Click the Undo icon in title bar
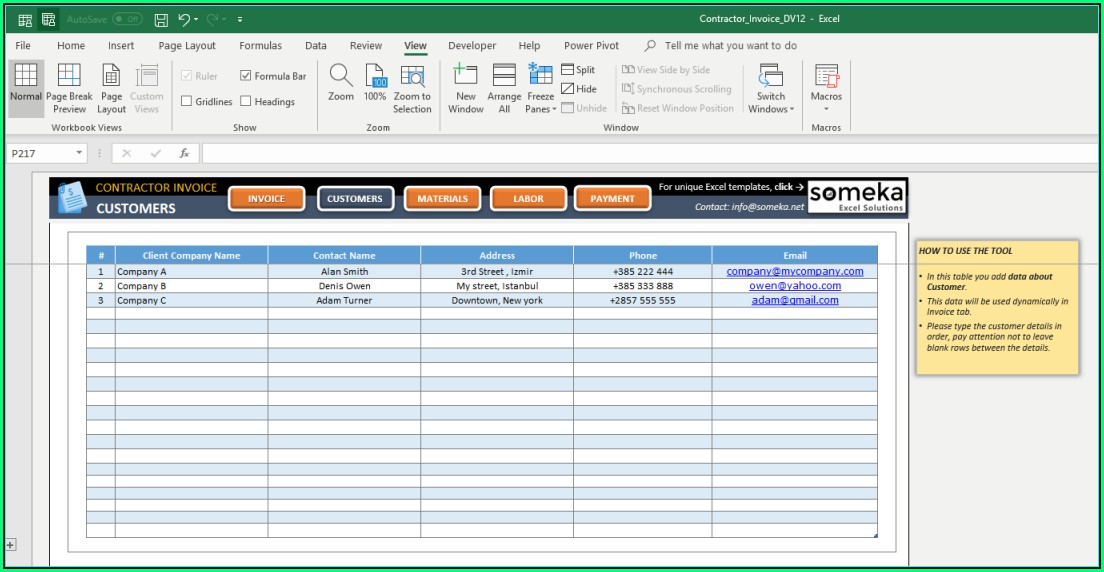1104x572 pixels. click(x=184, y=19)
